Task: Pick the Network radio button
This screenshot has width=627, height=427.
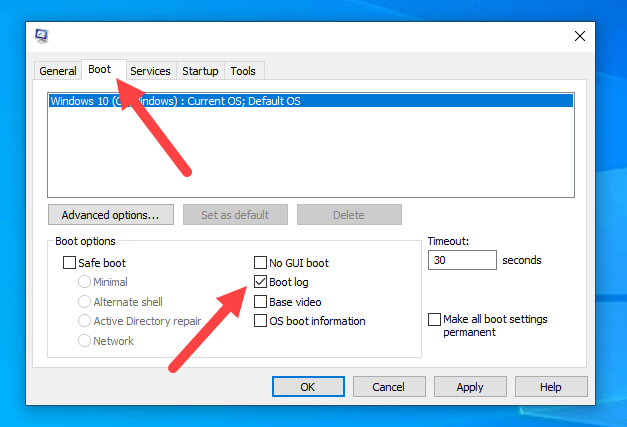Action: (84, 341)
